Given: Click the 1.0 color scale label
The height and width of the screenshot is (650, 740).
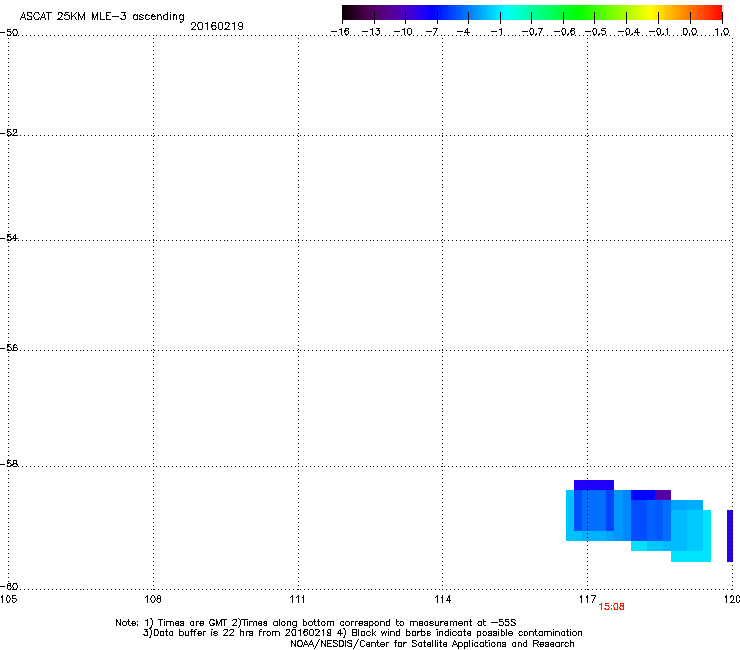Looking at the screenshot, I should pos(722,32).
